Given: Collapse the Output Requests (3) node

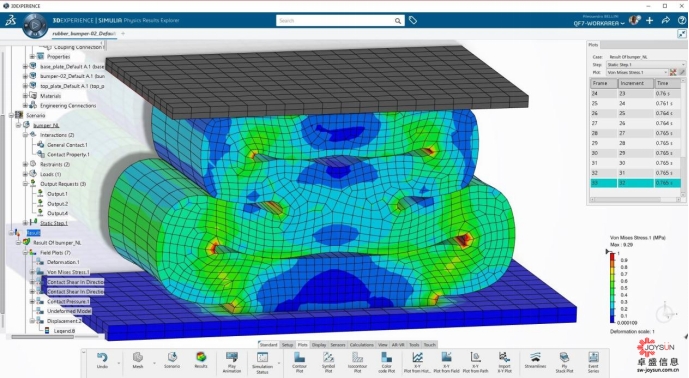Looking at the screenshot, I should coord(25,184).
